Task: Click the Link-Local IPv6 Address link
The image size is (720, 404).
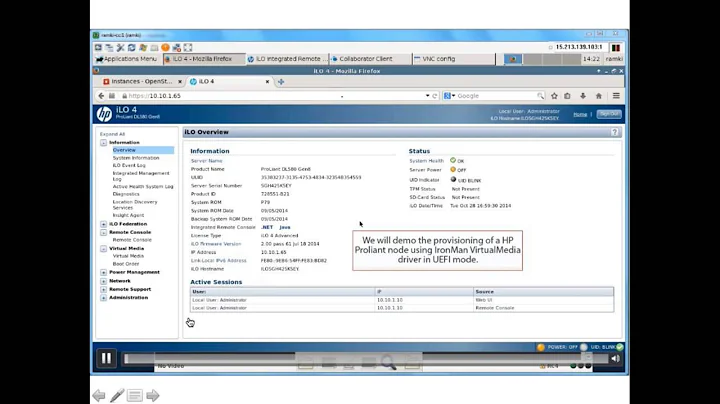Action: [219, 260]
